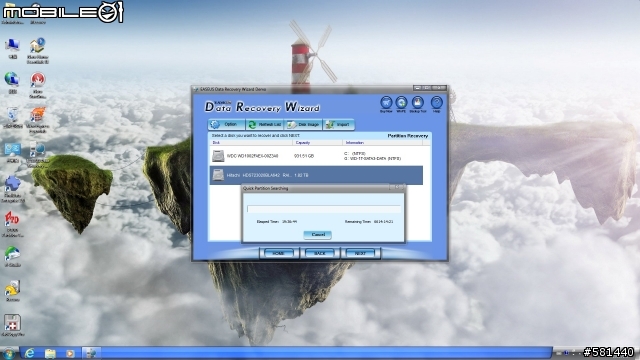640x360 pixels.
Task: Click the Option toolbar button
Action: (227, 124)
